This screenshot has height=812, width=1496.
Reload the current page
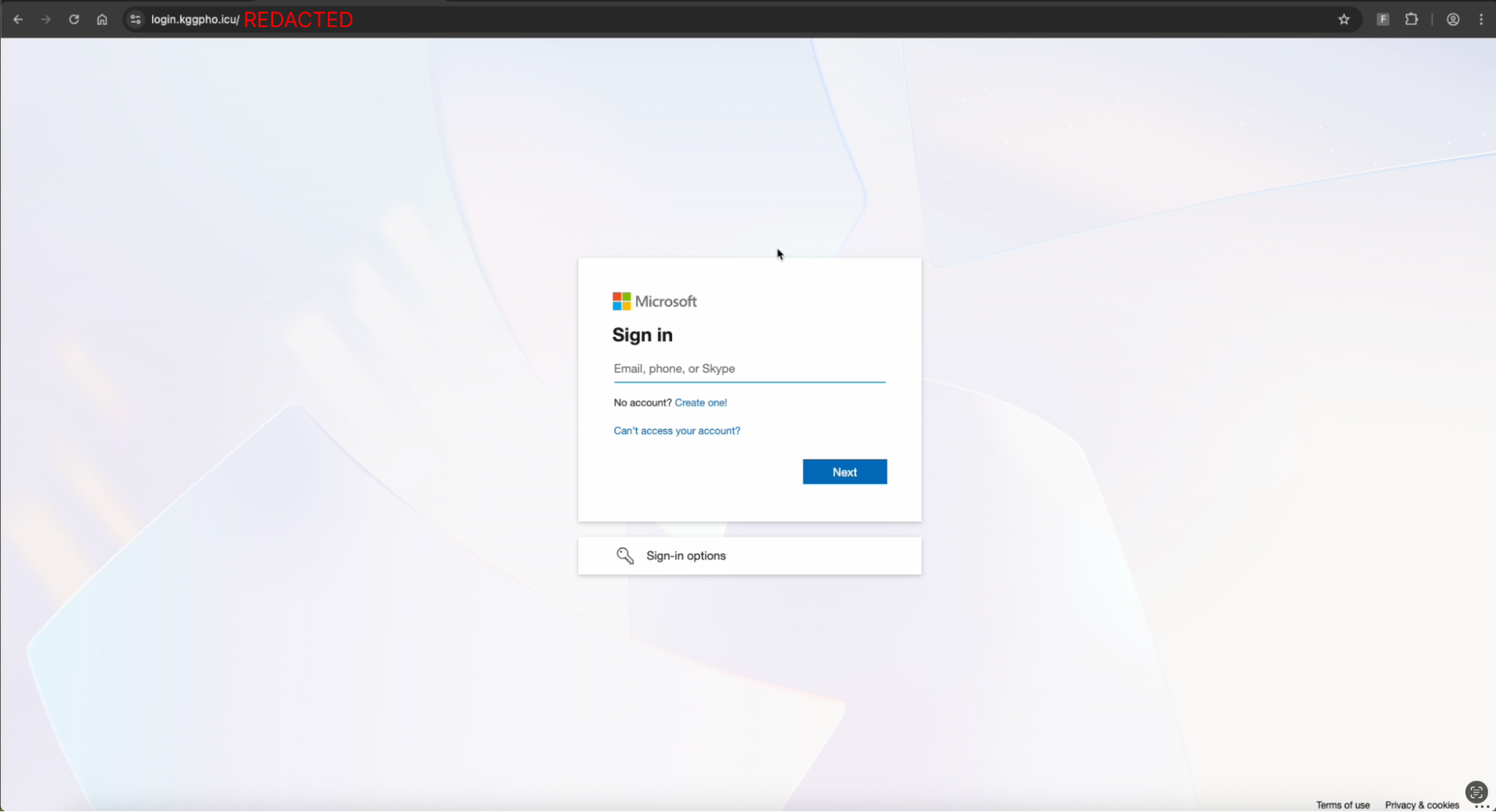click(73, 19)
